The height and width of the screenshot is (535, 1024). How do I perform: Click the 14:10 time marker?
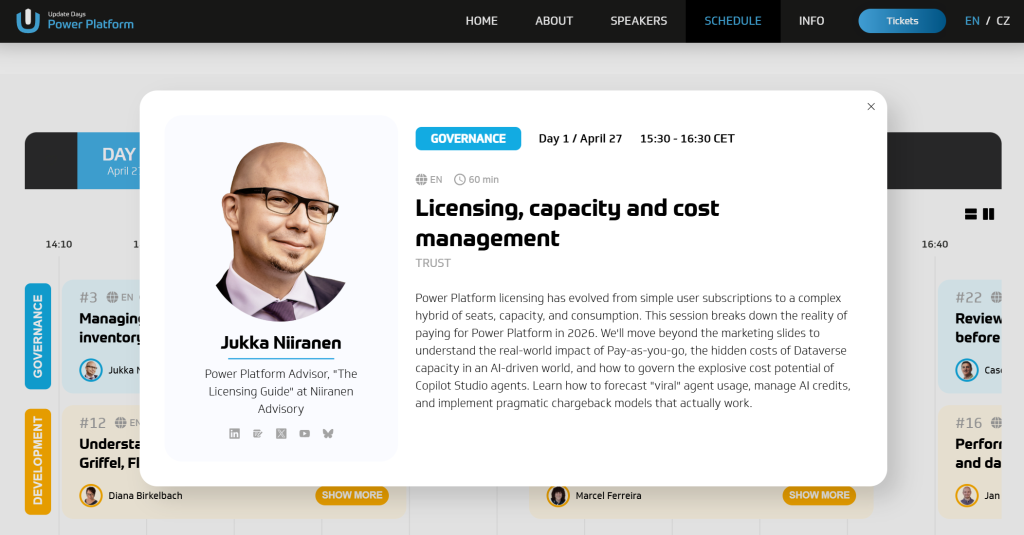tap(59, 244)
